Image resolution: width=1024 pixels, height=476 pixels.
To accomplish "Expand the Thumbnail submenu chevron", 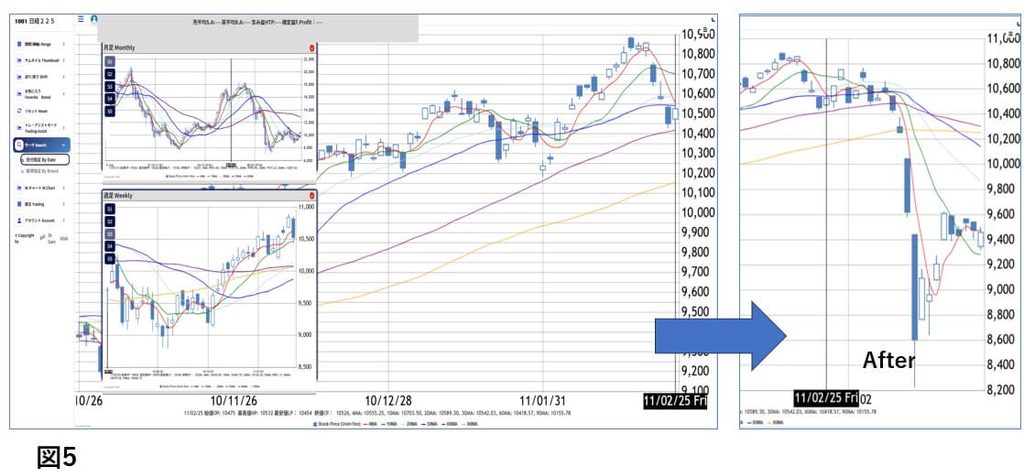I will point(63,61).
